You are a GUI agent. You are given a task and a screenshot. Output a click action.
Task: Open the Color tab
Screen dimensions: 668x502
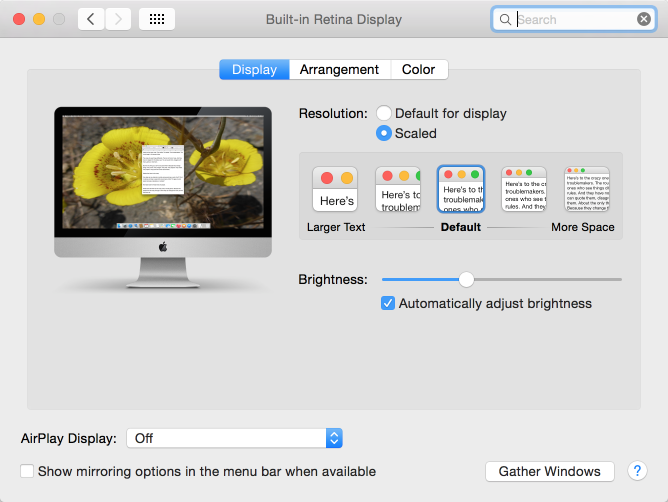coord(419,69)
